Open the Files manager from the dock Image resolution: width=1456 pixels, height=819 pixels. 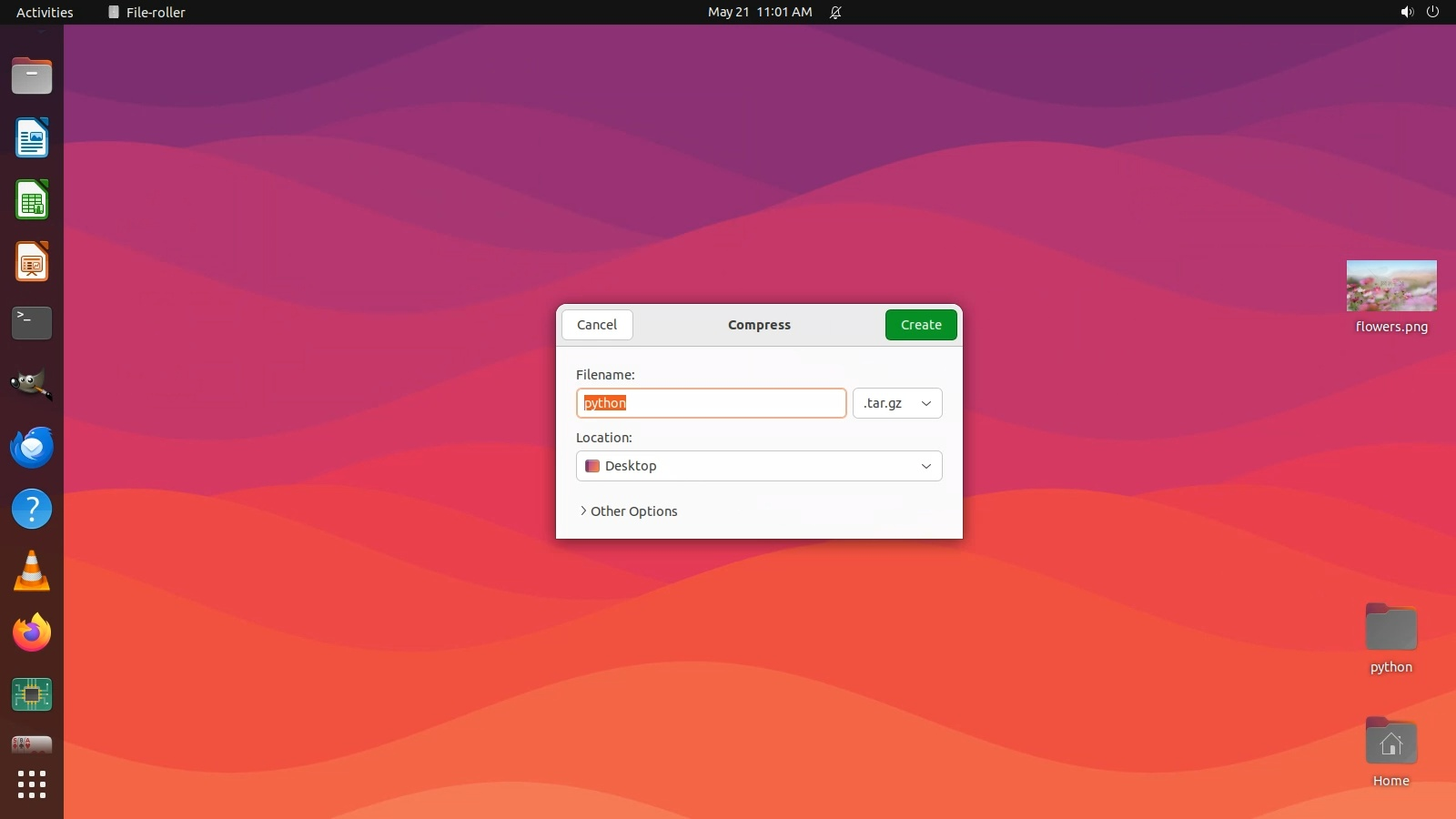(x=32, y=76)
